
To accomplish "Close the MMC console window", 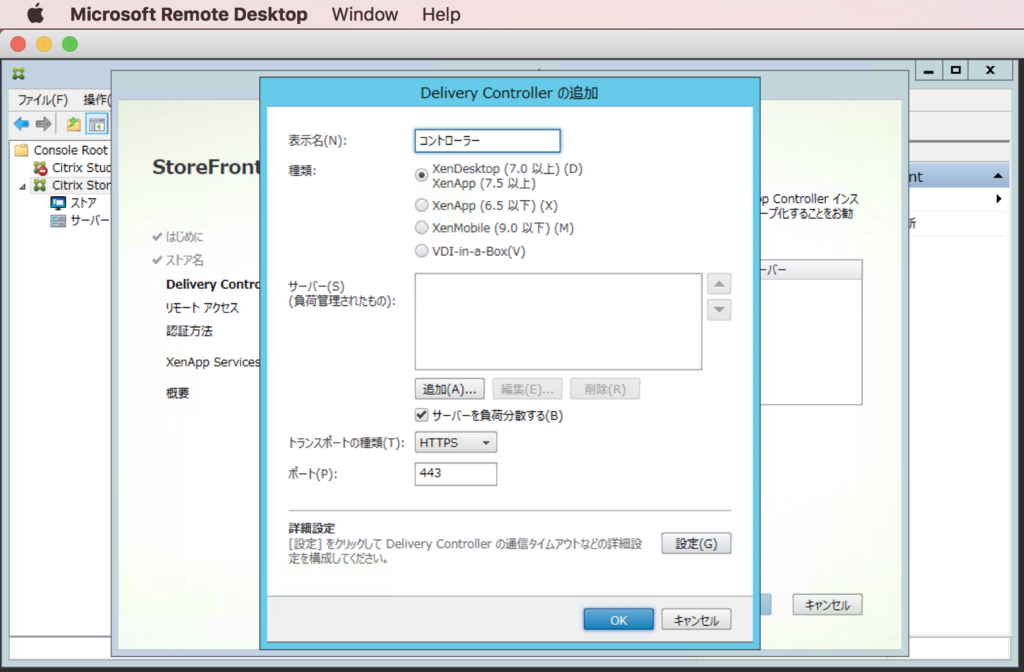I will 991,71.
